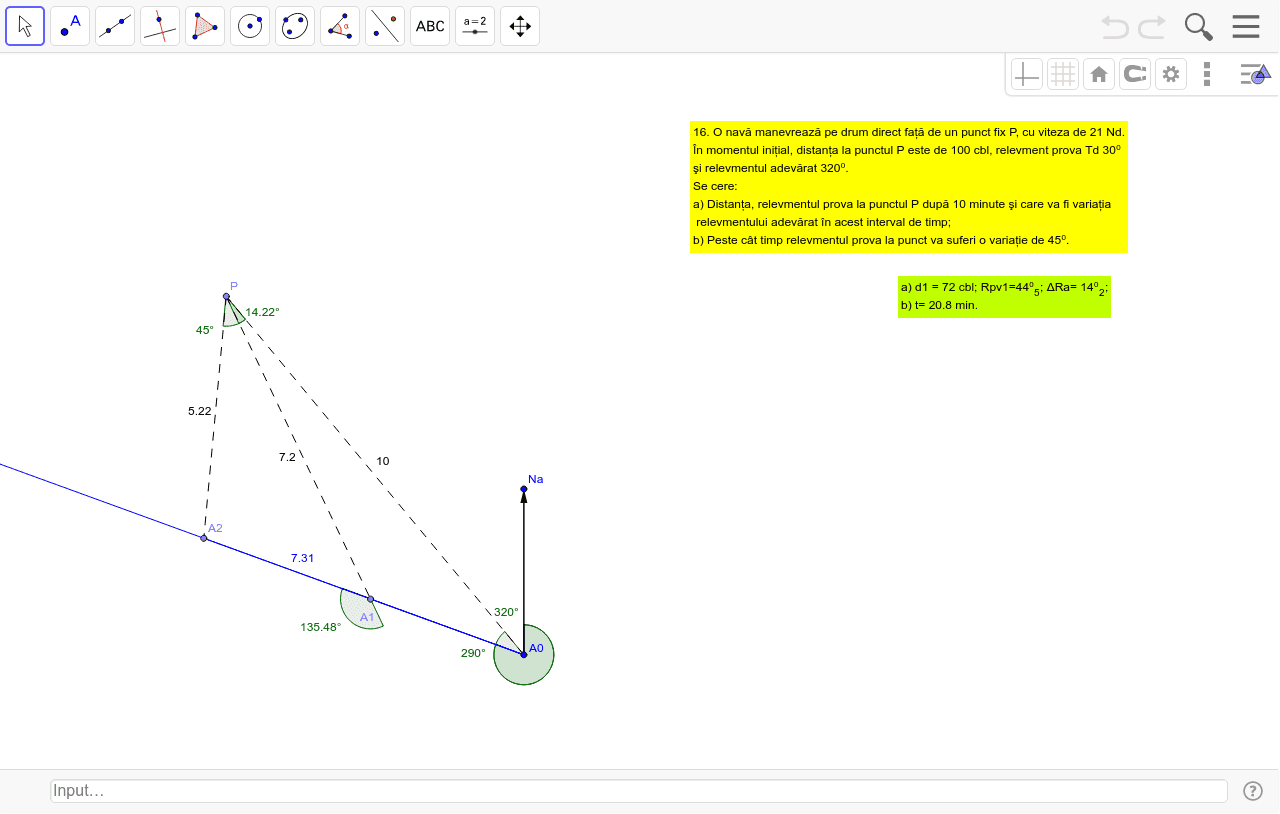Select the Move Graphics View tool
This screenshot has width=1280, height=814.
click(520, 26)
